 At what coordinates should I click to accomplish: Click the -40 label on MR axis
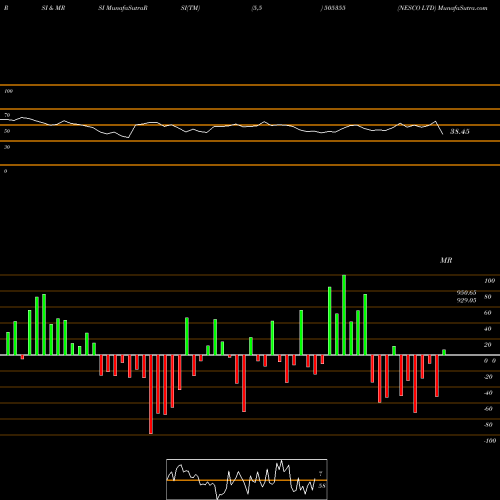tap(488, 393)
